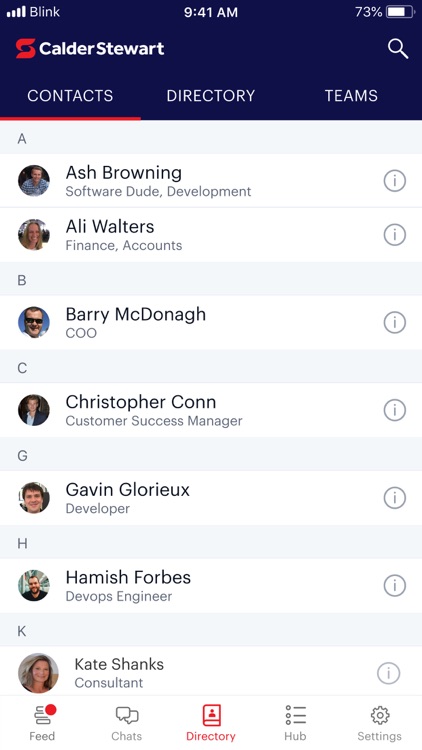Go to Chats in bottom bar
The image size is (422, 750).
point(127,723)
